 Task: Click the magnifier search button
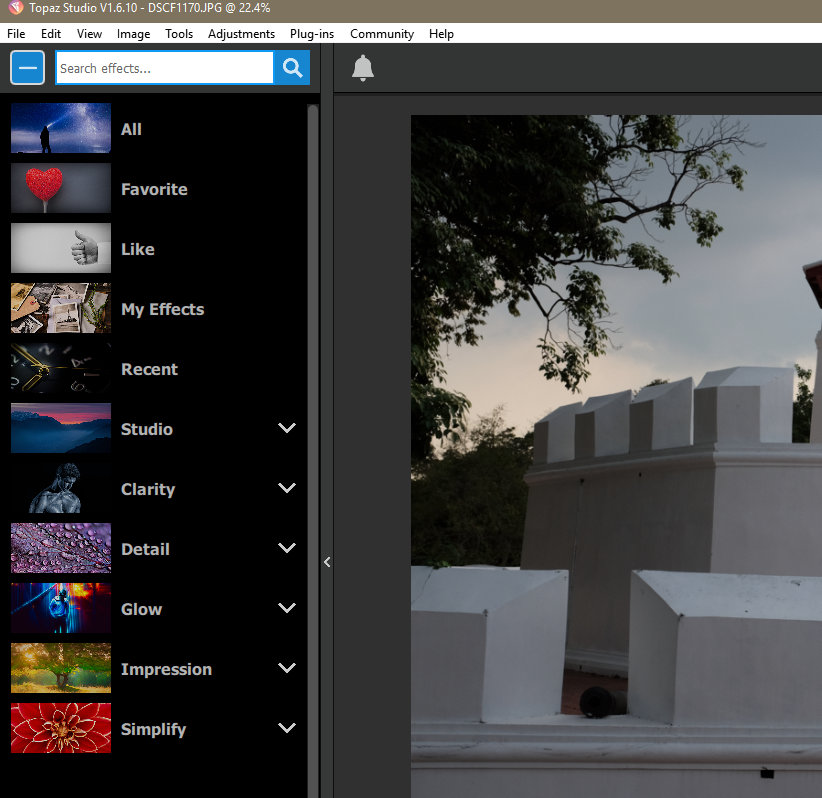pyautogui.click(x=292, y=68)
